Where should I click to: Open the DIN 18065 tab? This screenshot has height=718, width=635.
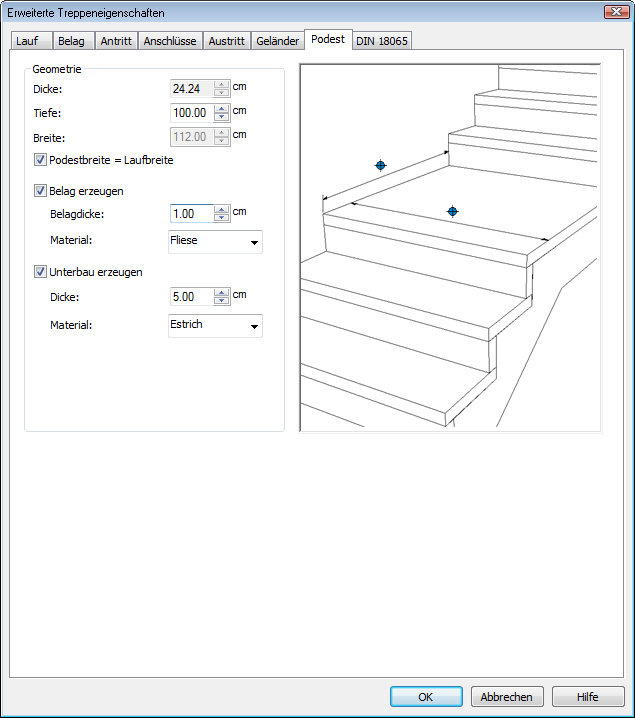click(382, 41)
